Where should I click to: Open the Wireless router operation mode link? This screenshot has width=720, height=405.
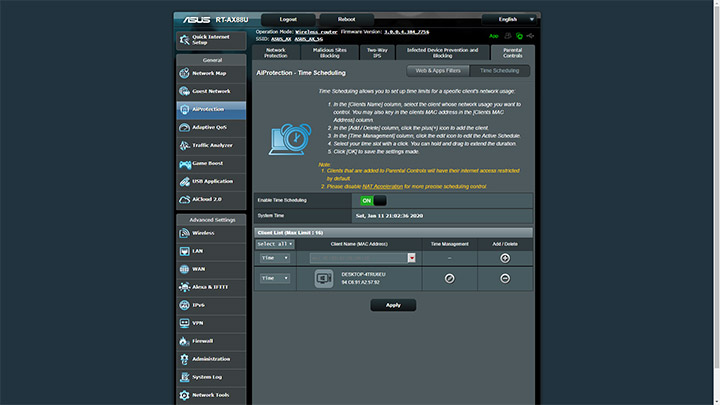316,32
